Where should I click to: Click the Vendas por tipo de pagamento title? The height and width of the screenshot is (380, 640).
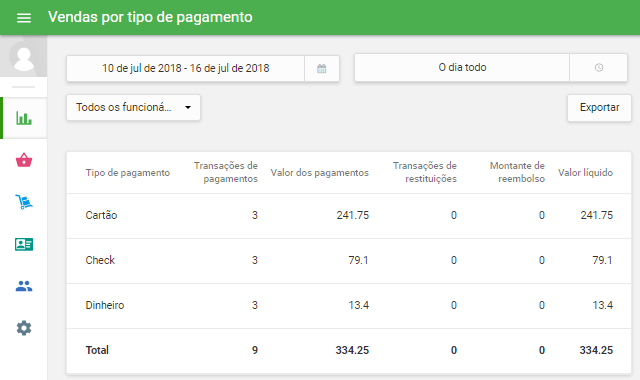150,18
